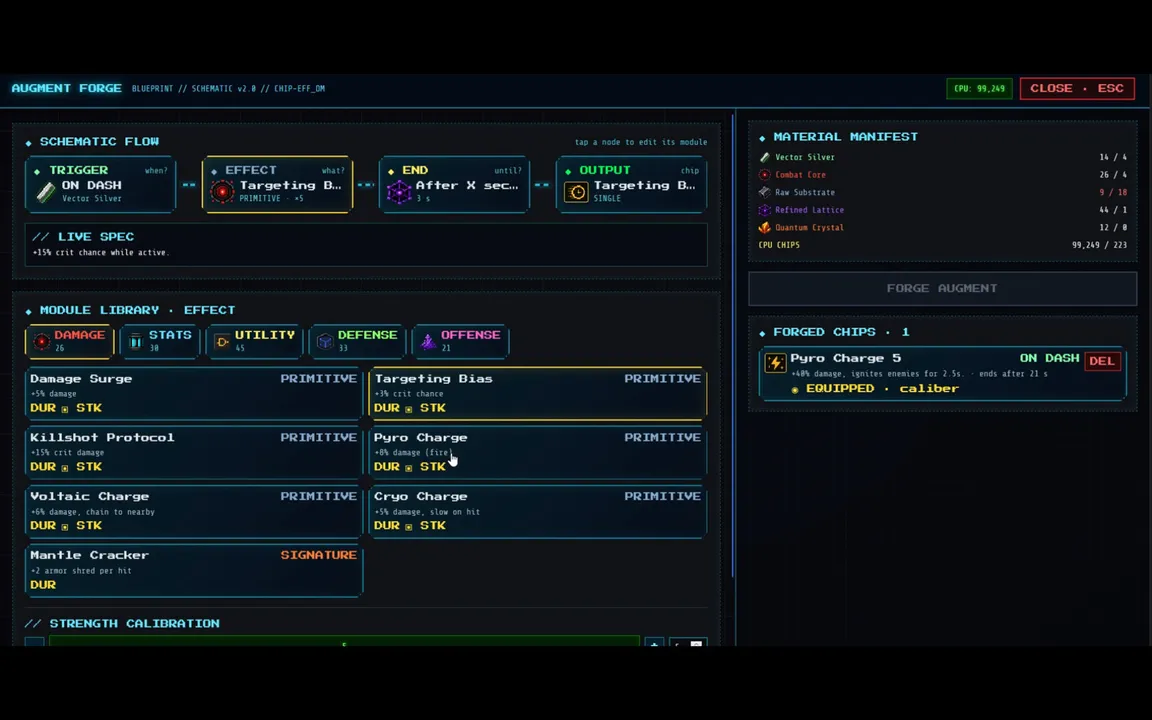The image size is (1152, 720).
Task: Switch to the Damage module tab
Action: click(x=70, y=341)
